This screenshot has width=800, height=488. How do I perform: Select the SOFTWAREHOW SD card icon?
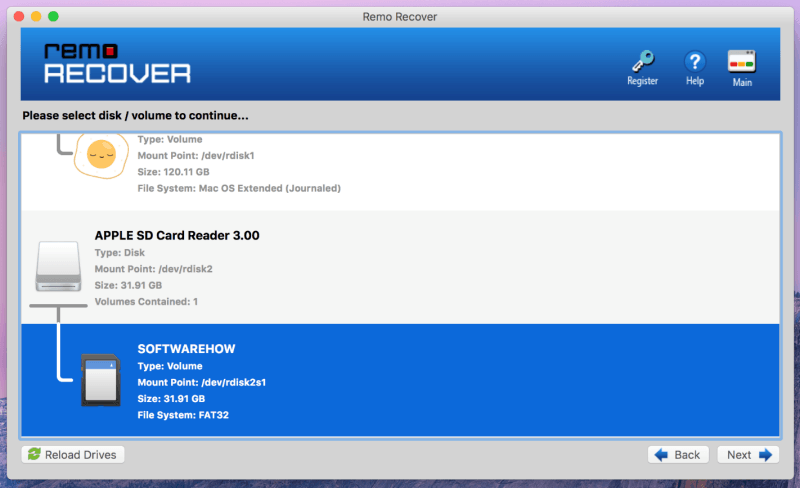point(101,380)
